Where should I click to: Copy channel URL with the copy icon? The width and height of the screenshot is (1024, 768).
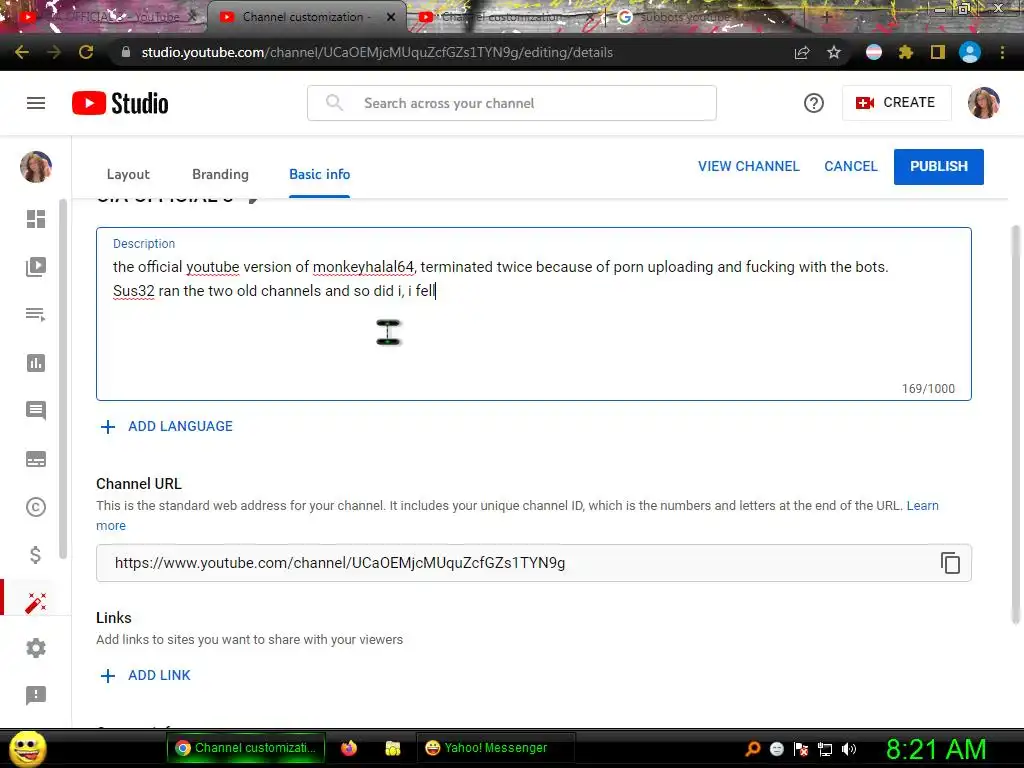tap(950, 563)
